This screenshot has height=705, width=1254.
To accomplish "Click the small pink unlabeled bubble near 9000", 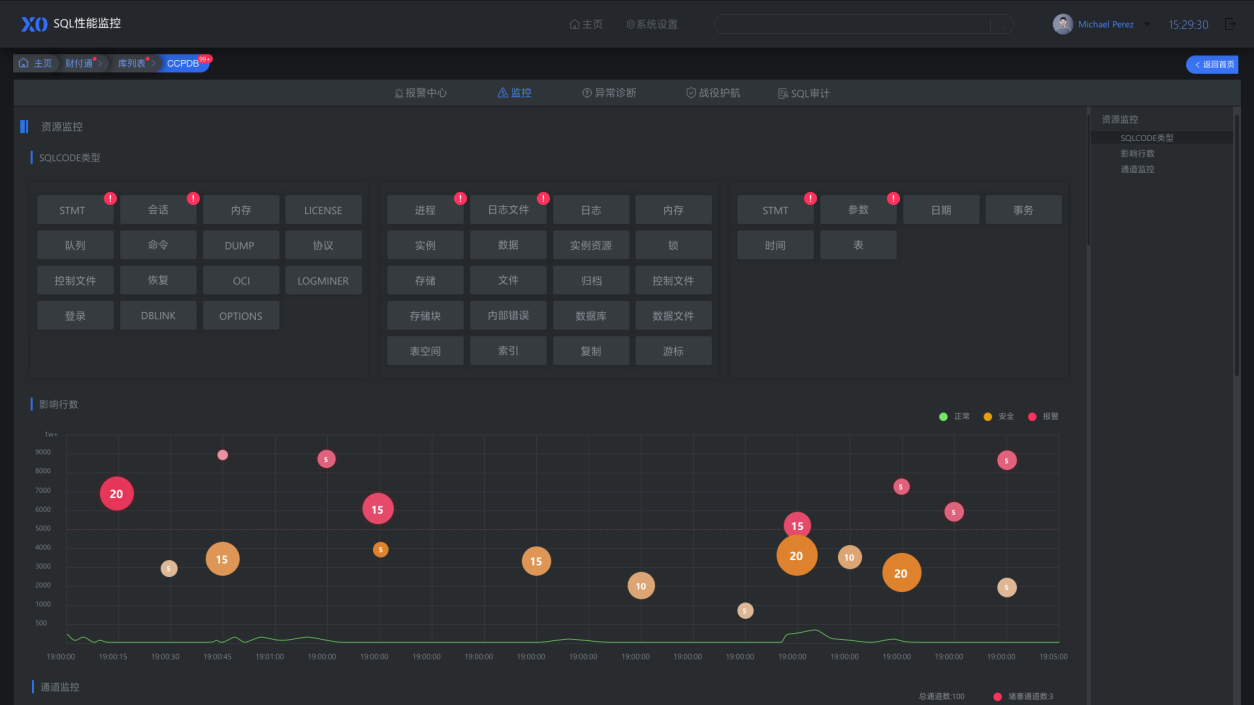I will click(x=222, y=455).
